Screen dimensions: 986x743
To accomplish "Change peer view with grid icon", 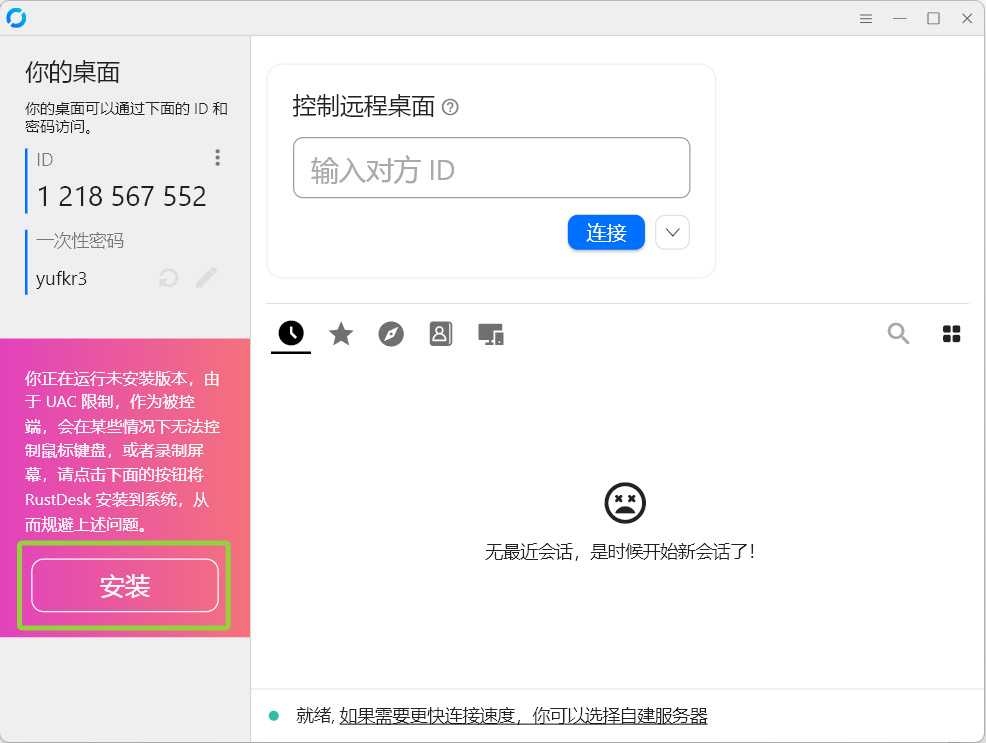I will coord(951,334).
